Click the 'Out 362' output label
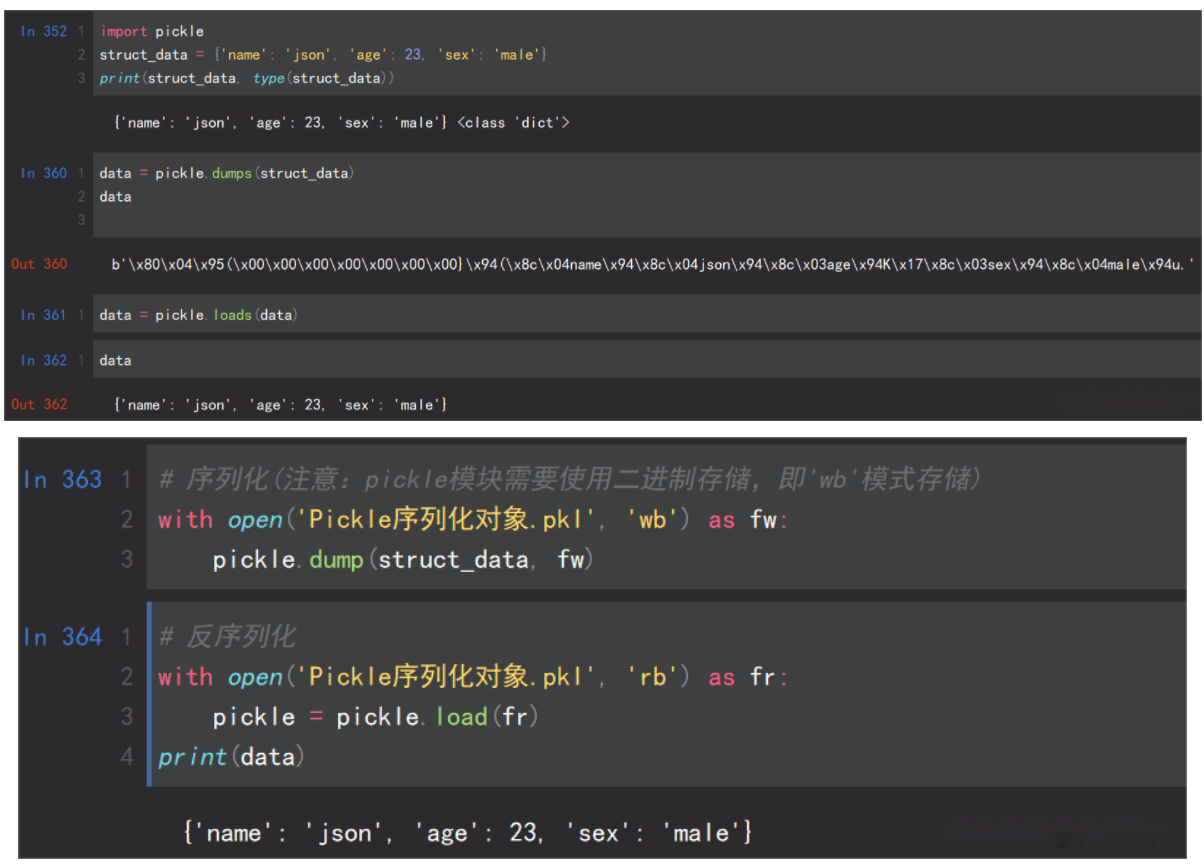 [x=39, y=405]
